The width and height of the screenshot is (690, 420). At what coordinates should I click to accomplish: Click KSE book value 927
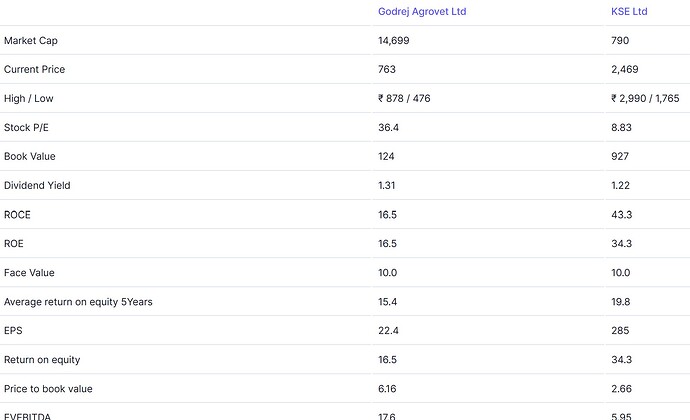[x=620, y=156]
